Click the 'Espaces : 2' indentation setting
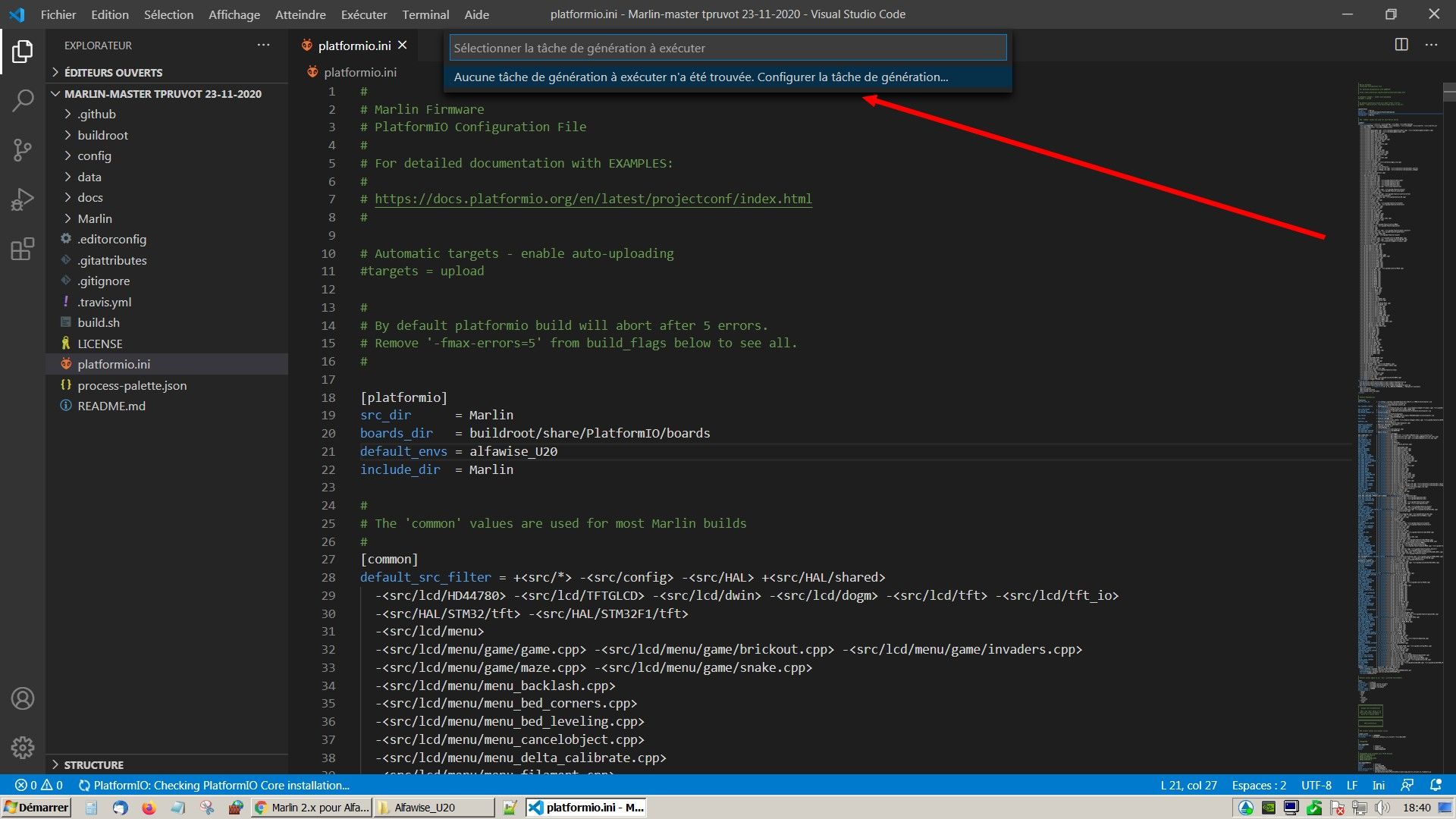Image resolution: width=1456 pixels, height=819 pixels. 1259,785
